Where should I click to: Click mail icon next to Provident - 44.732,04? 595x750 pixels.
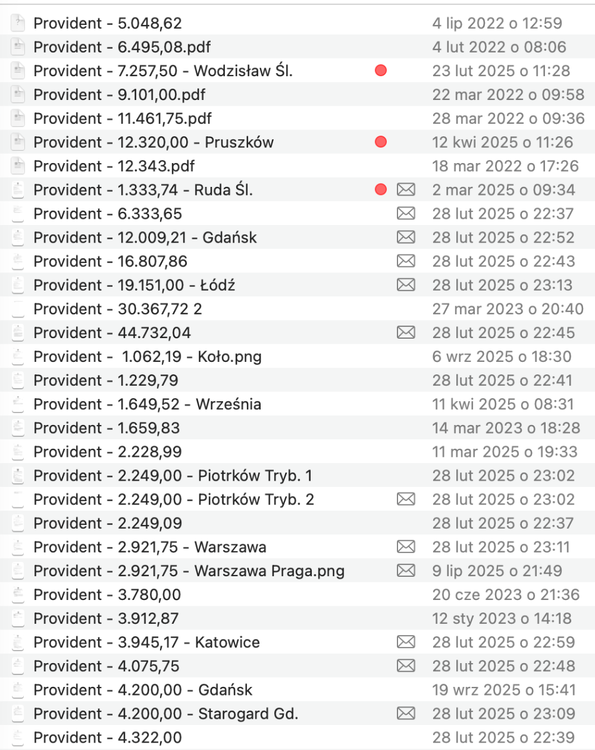pos(406,332)
